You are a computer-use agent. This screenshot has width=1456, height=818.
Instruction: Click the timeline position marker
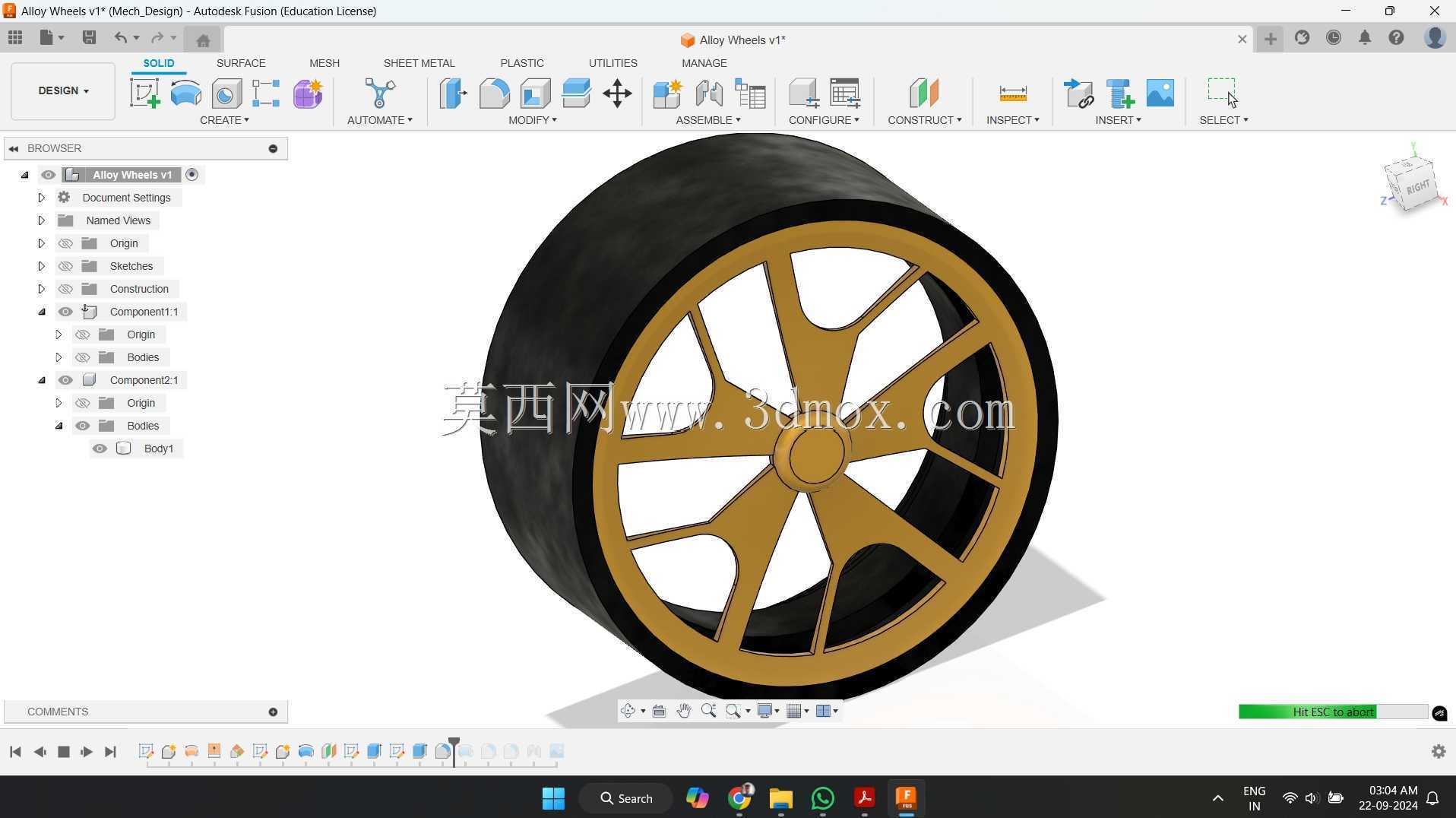[454, 751]
